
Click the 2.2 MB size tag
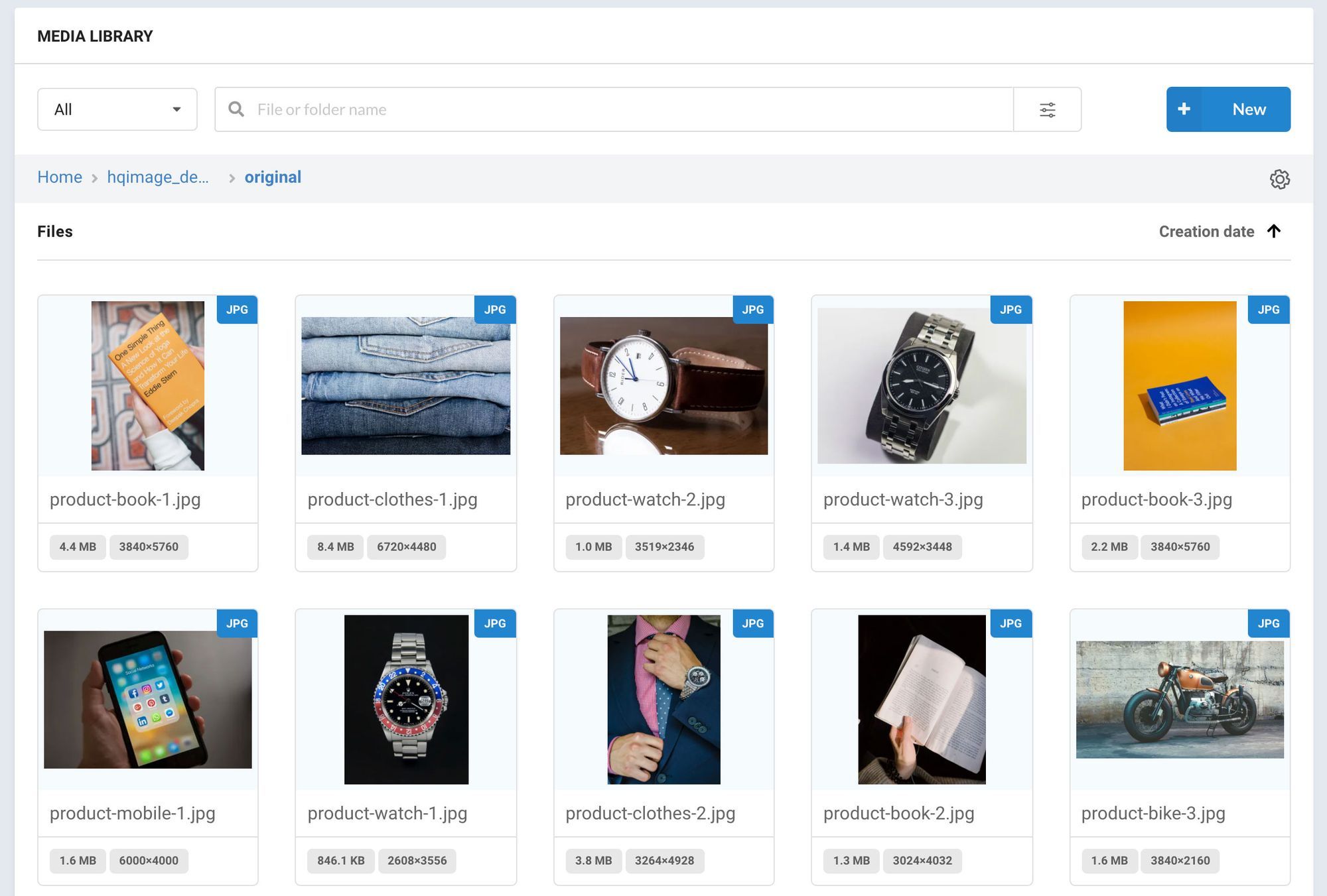pos(1109,547)
